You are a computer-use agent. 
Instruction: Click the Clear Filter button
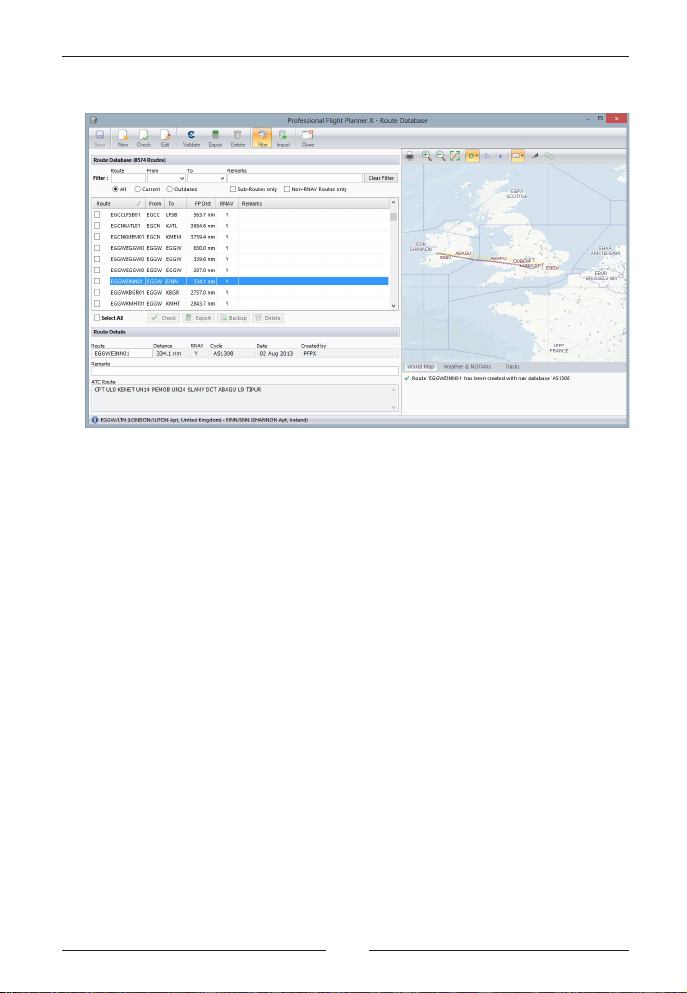[x=381, y=179]
